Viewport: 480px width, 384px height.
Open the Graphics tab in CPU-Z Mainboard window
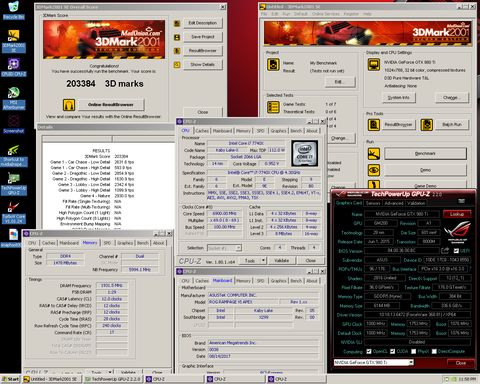pos(278,281)
